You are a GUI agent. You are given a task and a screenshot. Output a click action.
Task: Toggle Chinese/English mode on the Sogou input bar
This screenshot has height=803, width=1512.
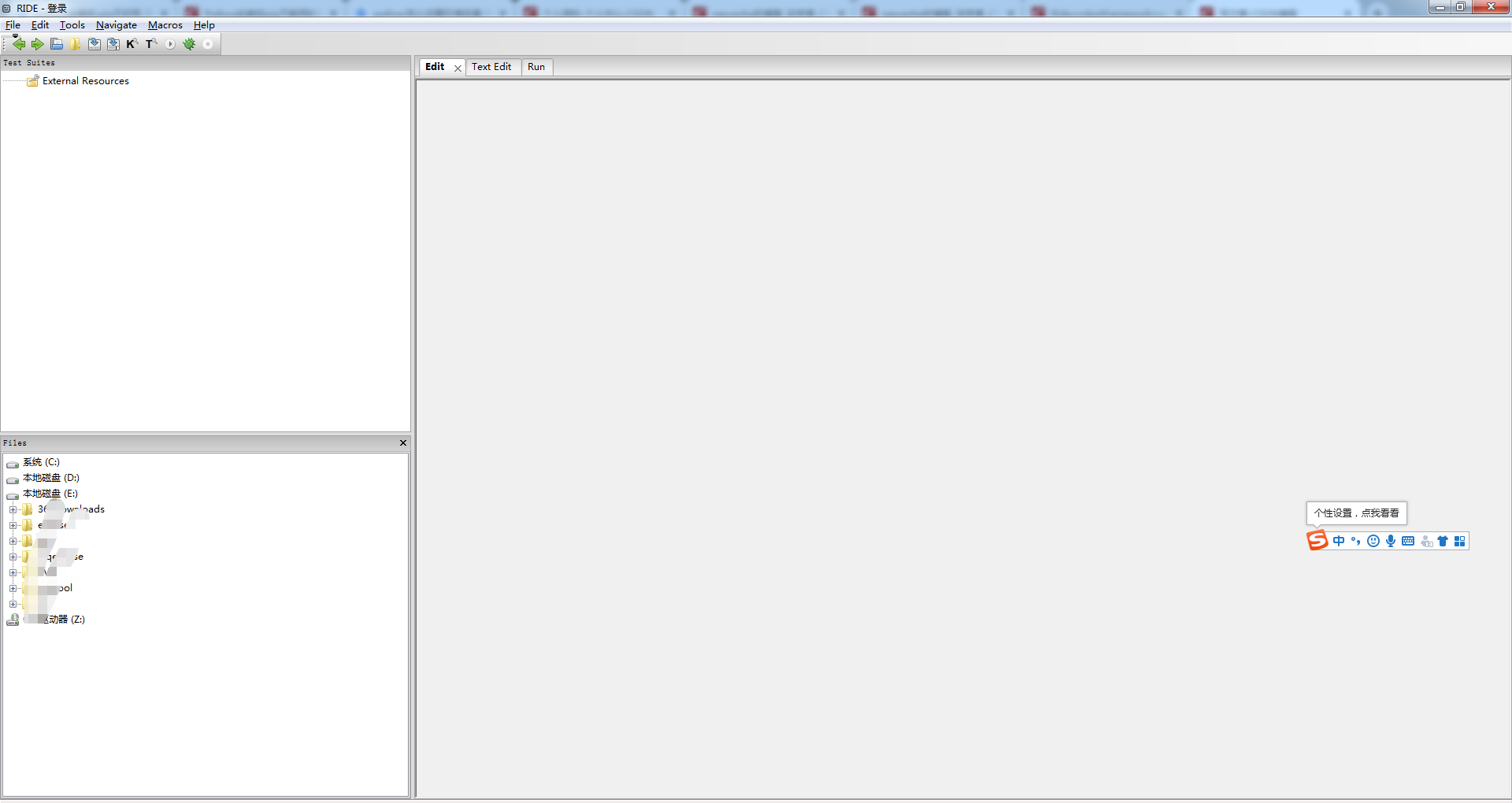pos(1340,541)
